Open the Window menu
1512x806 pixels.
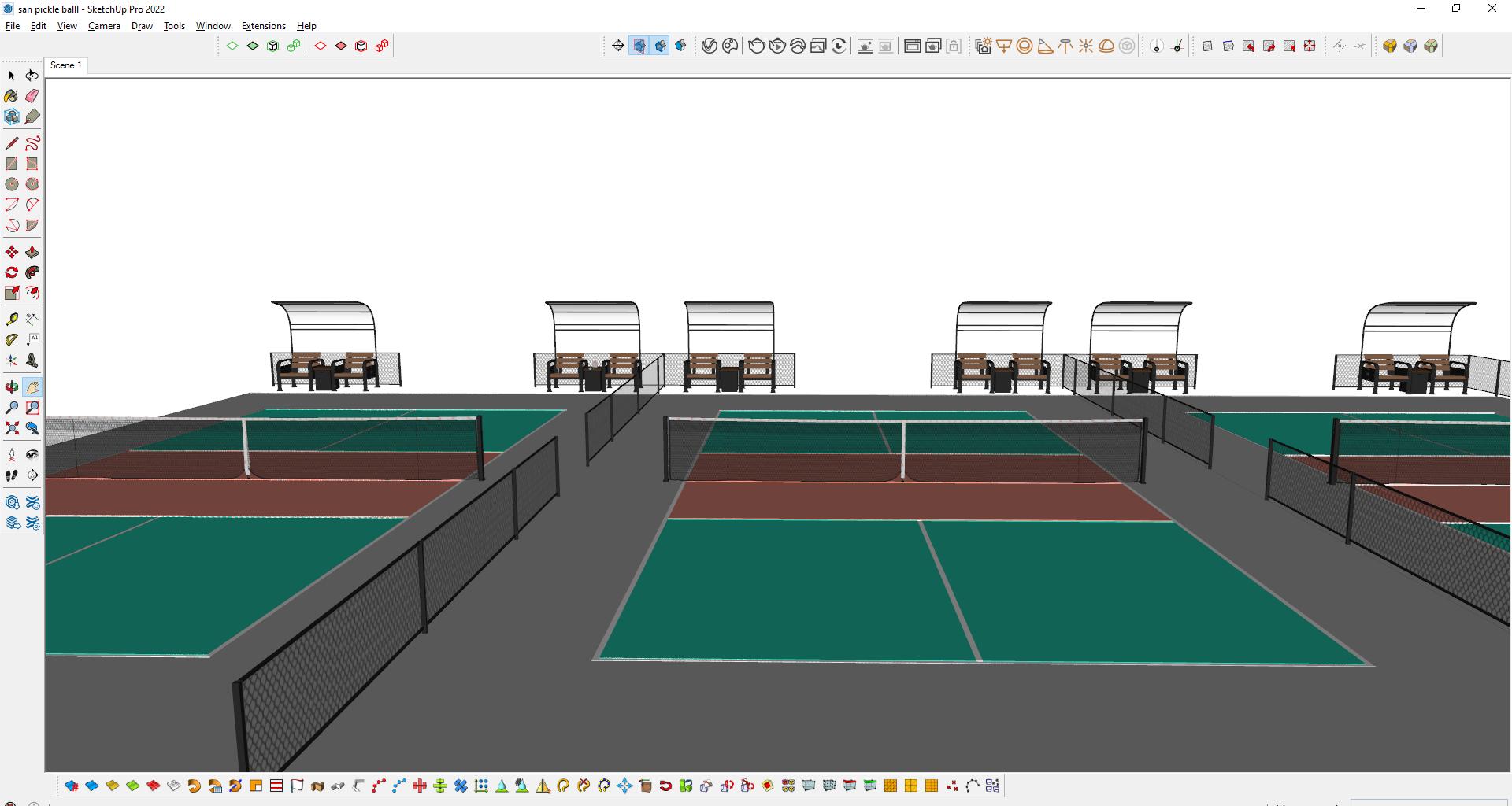point(213,26)
